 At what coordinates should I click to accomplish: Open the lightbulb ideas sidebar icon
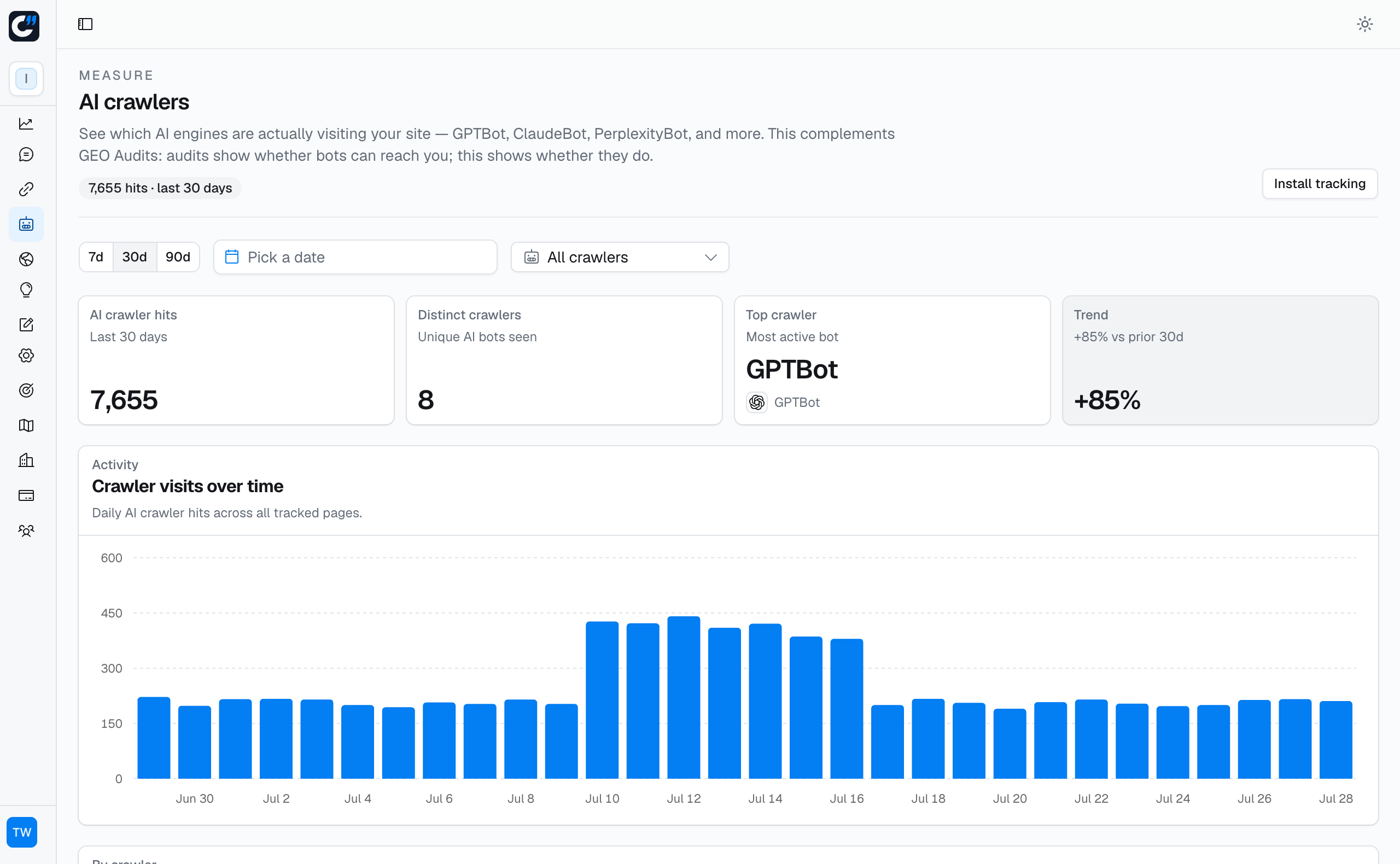coord(26,290)
